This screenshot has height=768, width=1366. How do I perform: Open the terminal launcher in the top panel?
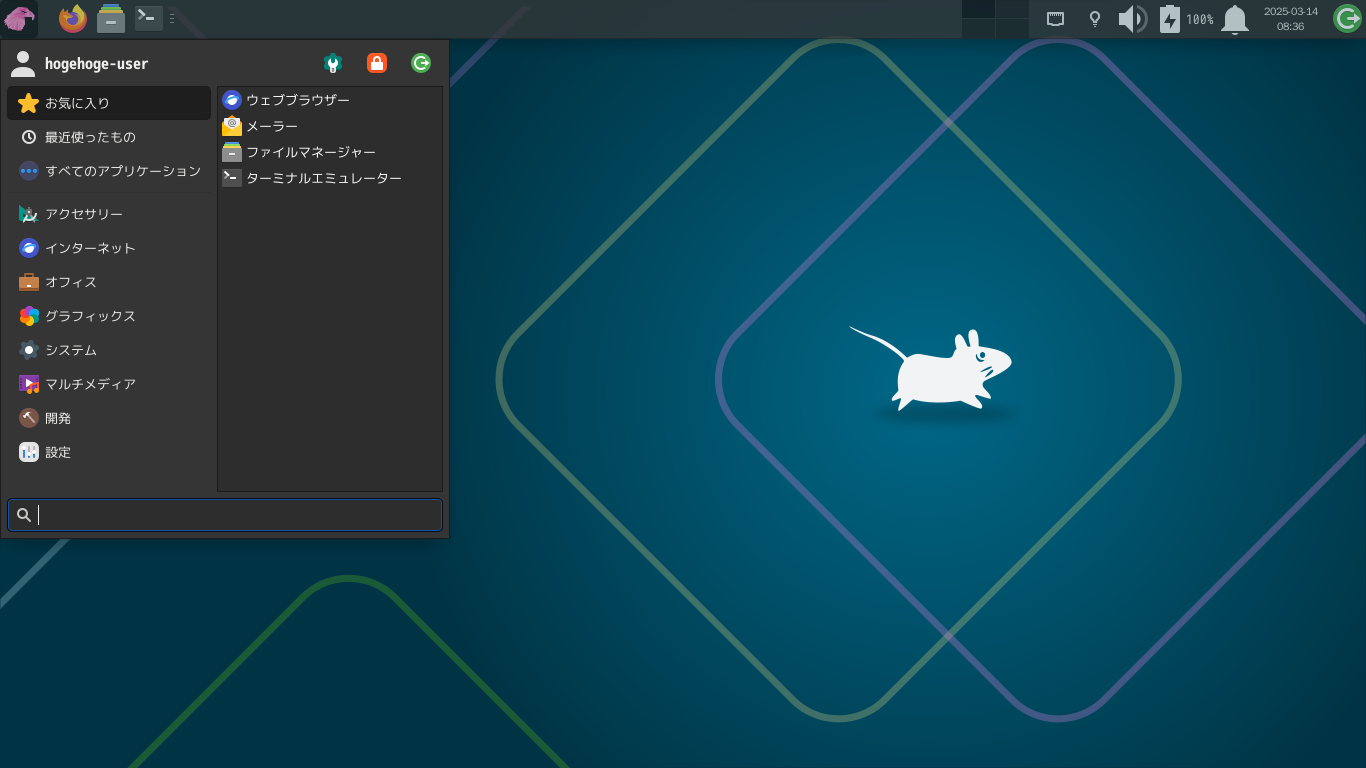(149, 18)
